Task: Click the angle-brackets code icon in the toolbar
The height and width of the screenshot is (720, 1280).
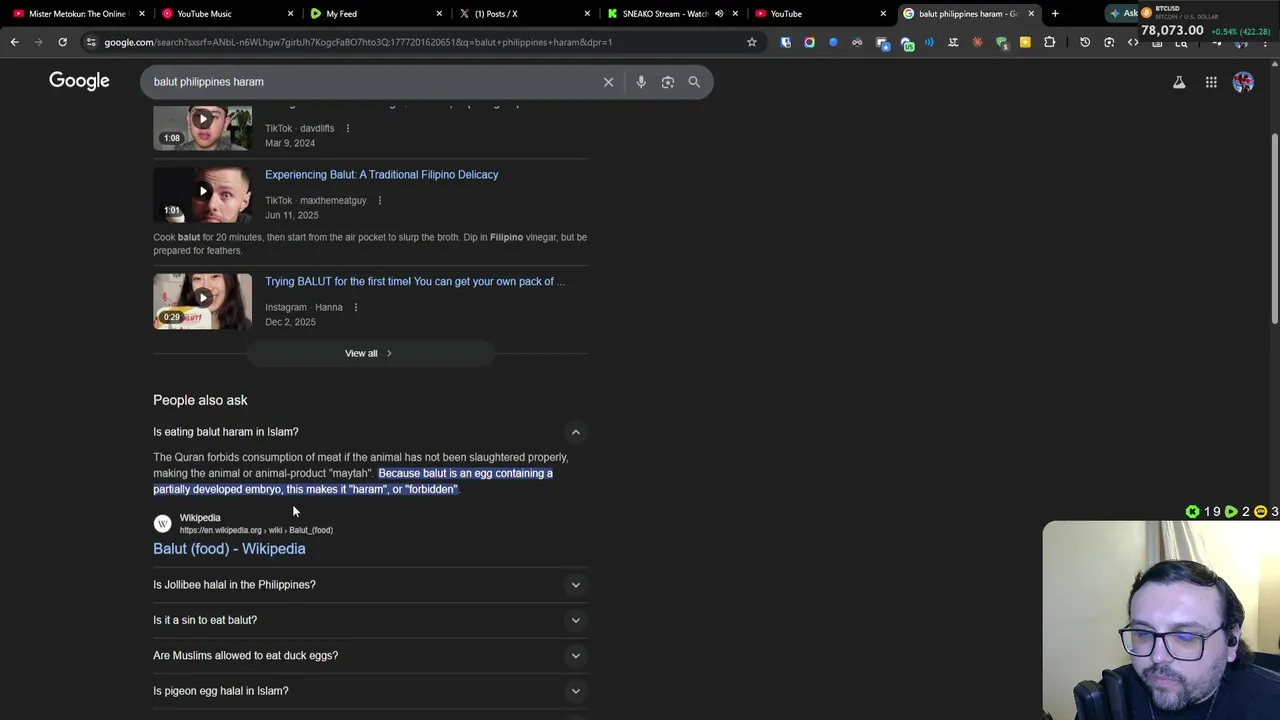Action: pyautogui.click(x=1133, y=42)
